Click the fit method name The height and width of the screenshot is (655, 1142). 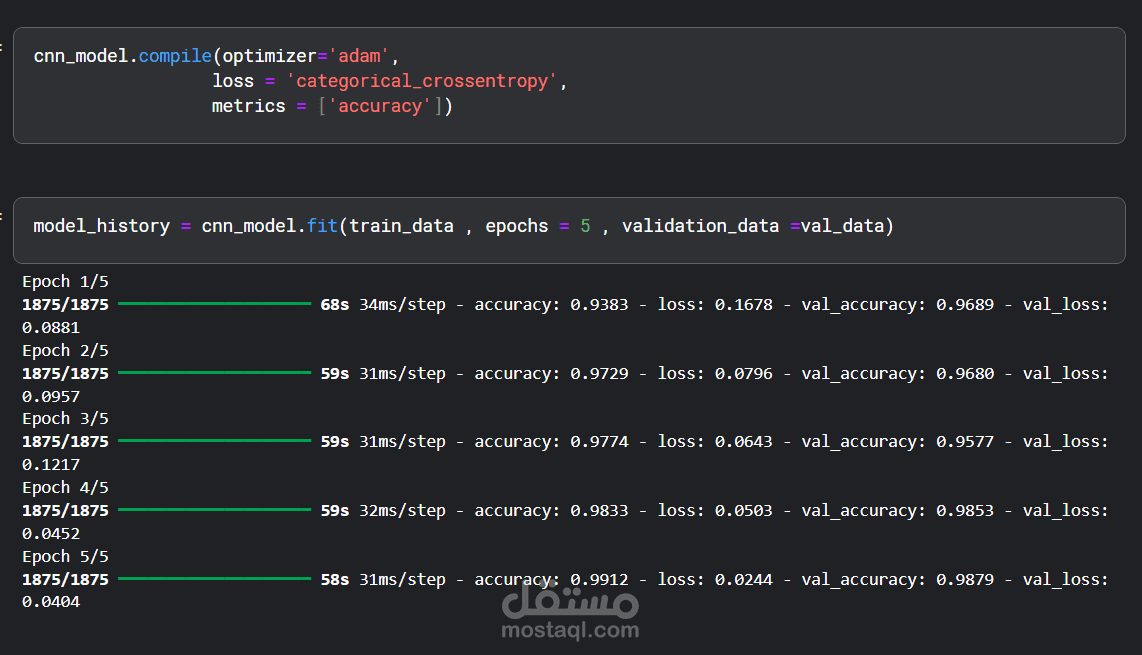coord(322,226)
